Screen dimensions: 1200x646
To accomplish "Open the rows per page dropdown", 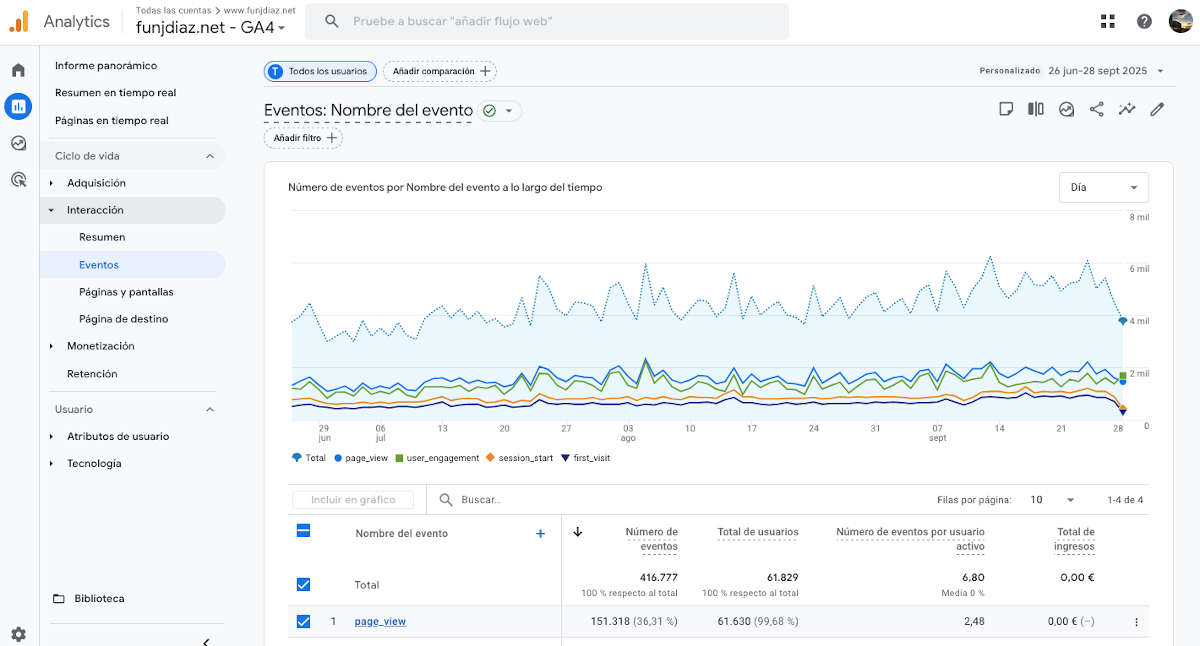I will pos(1052,500).
